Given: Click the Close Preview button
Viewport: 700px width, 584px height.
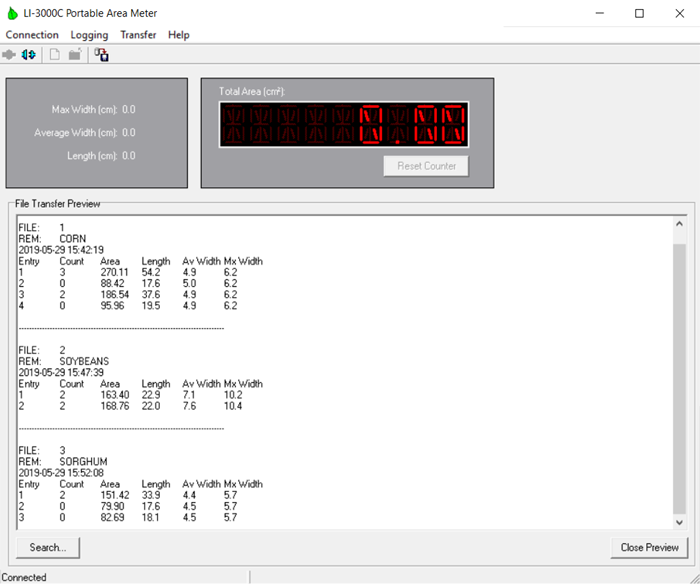Looking at the screenshot, I should click(650, 547).
